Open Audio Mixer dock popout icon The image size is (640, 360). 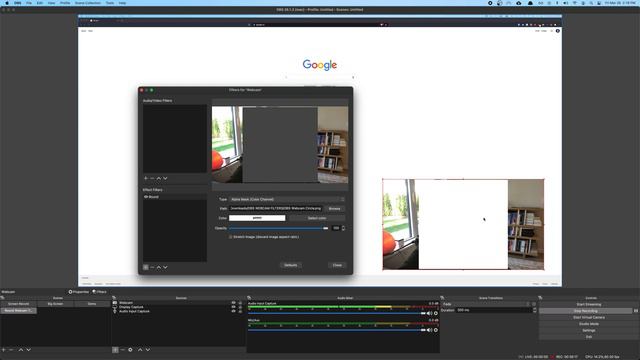point(249,298)
